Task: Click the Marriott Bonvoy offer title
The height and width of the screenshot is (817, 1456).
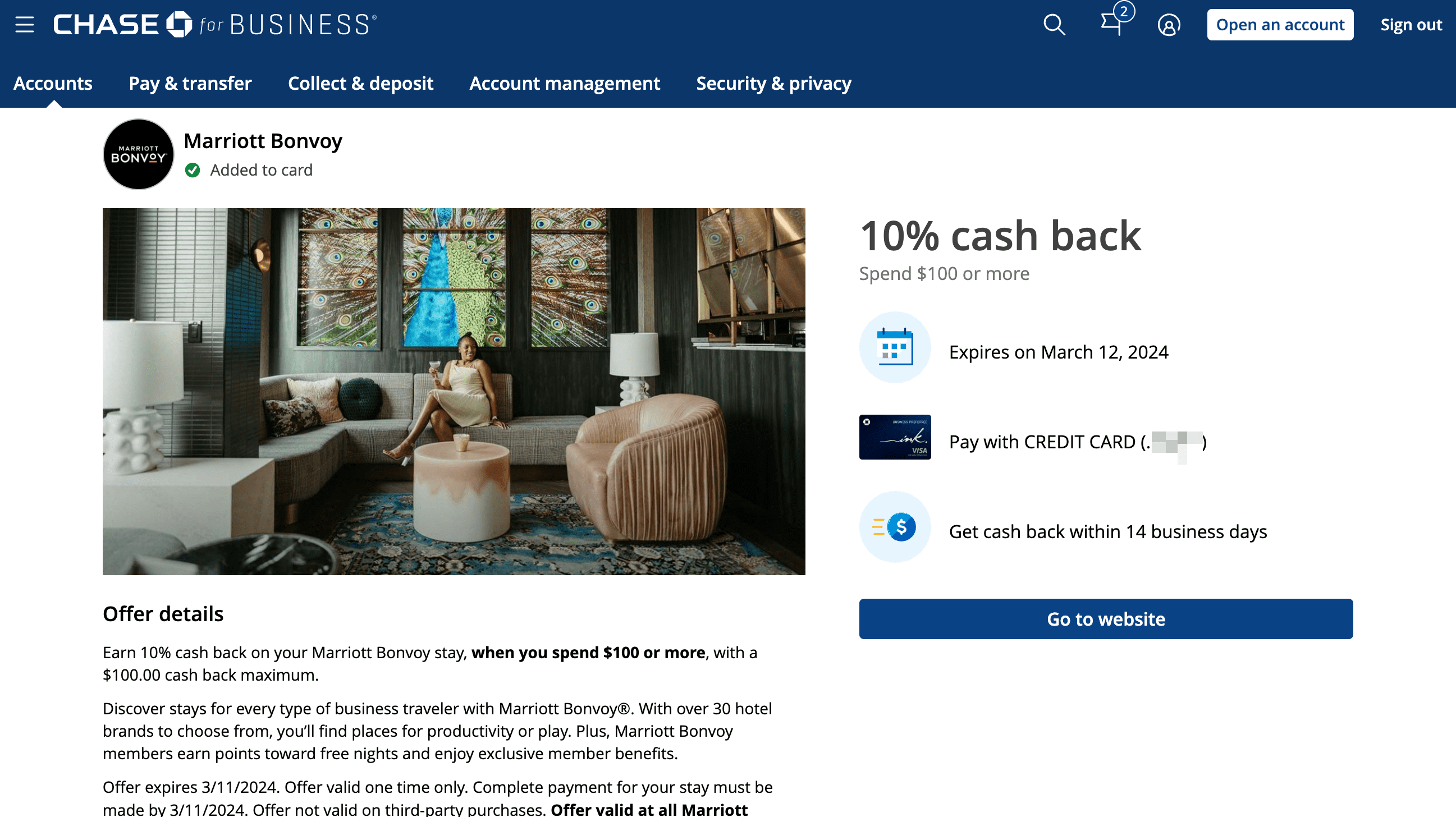Action: (x=263, y=141)
